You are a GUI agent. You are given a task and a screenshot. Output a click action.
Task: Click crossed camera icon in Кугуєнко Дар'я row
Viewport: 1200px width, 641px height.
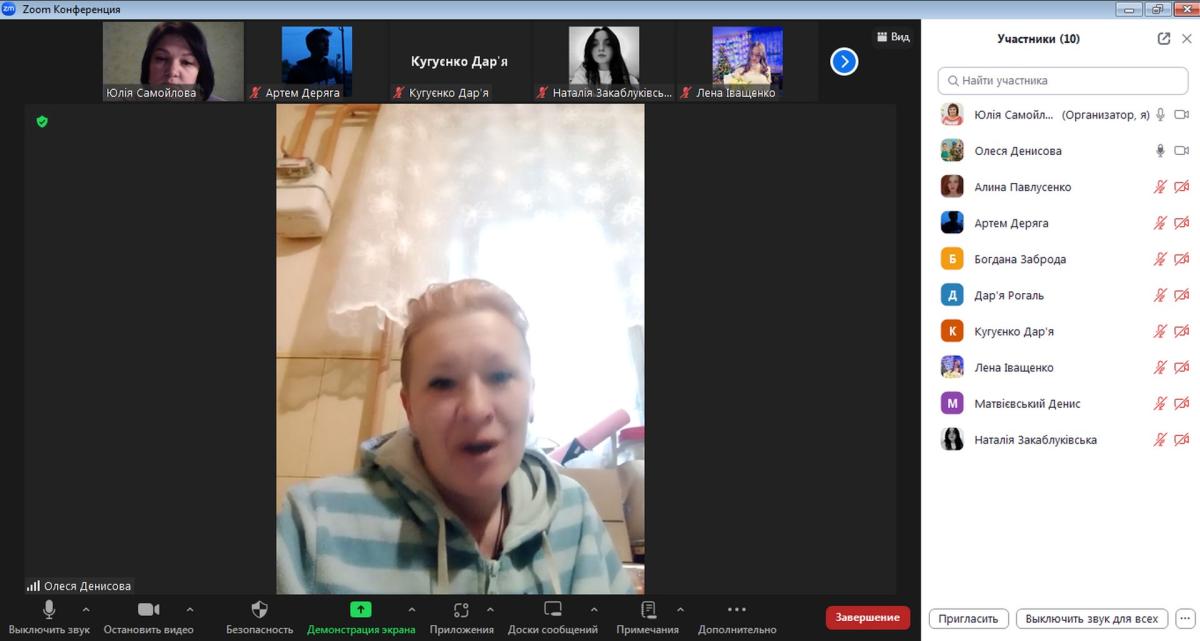click(1181, 331)
